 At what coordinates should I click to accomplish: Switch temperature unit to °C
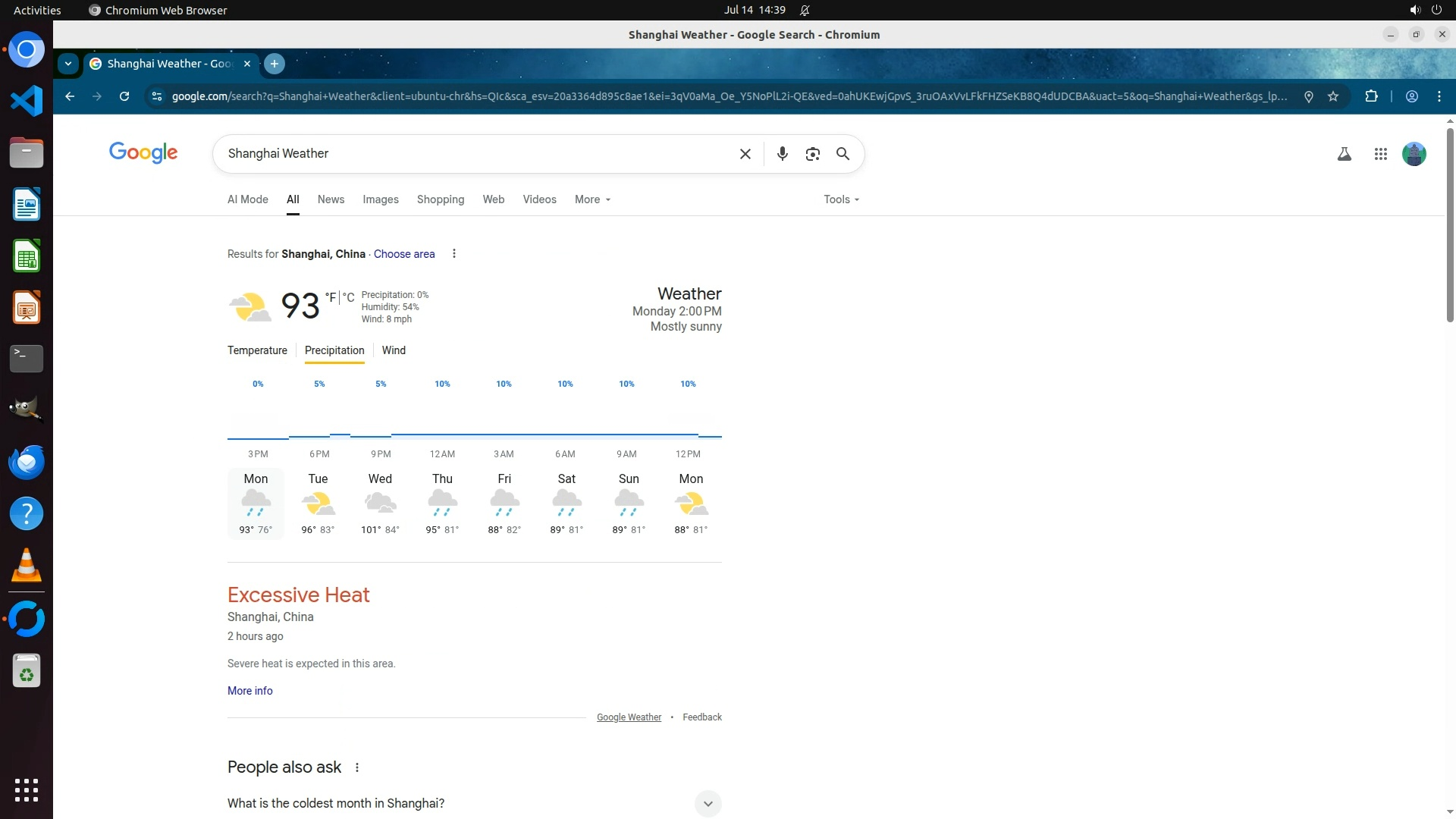point(348,297)
